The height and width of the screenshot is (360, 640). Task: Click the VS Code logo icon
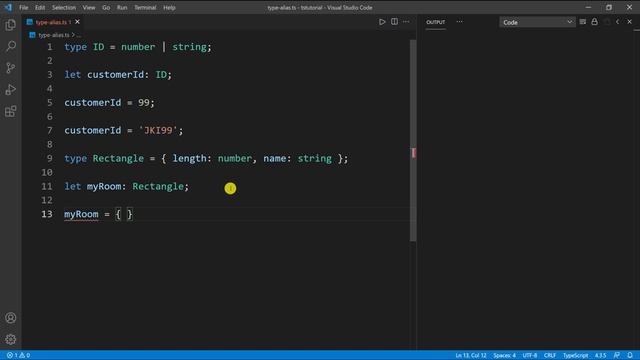(8, 7)
